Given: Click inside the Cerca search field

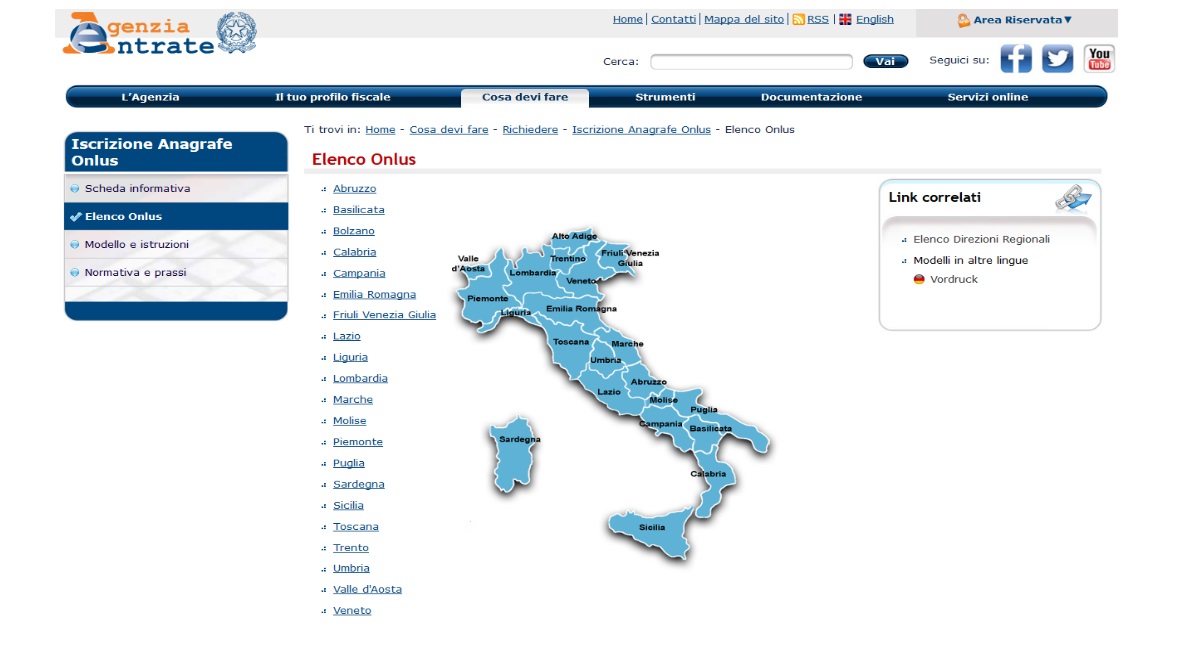Looking at the screenshot, I should click(x=750, y=62).
